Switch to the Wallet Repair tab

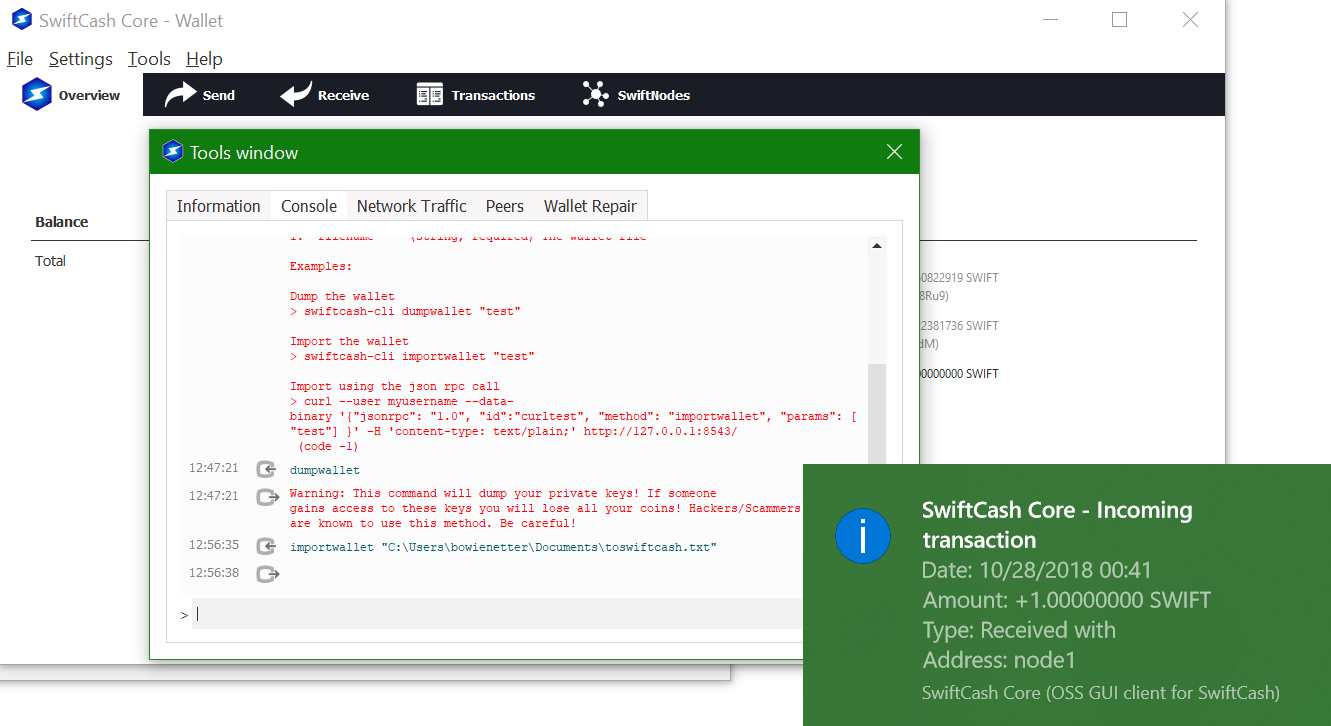pos(590,206)
